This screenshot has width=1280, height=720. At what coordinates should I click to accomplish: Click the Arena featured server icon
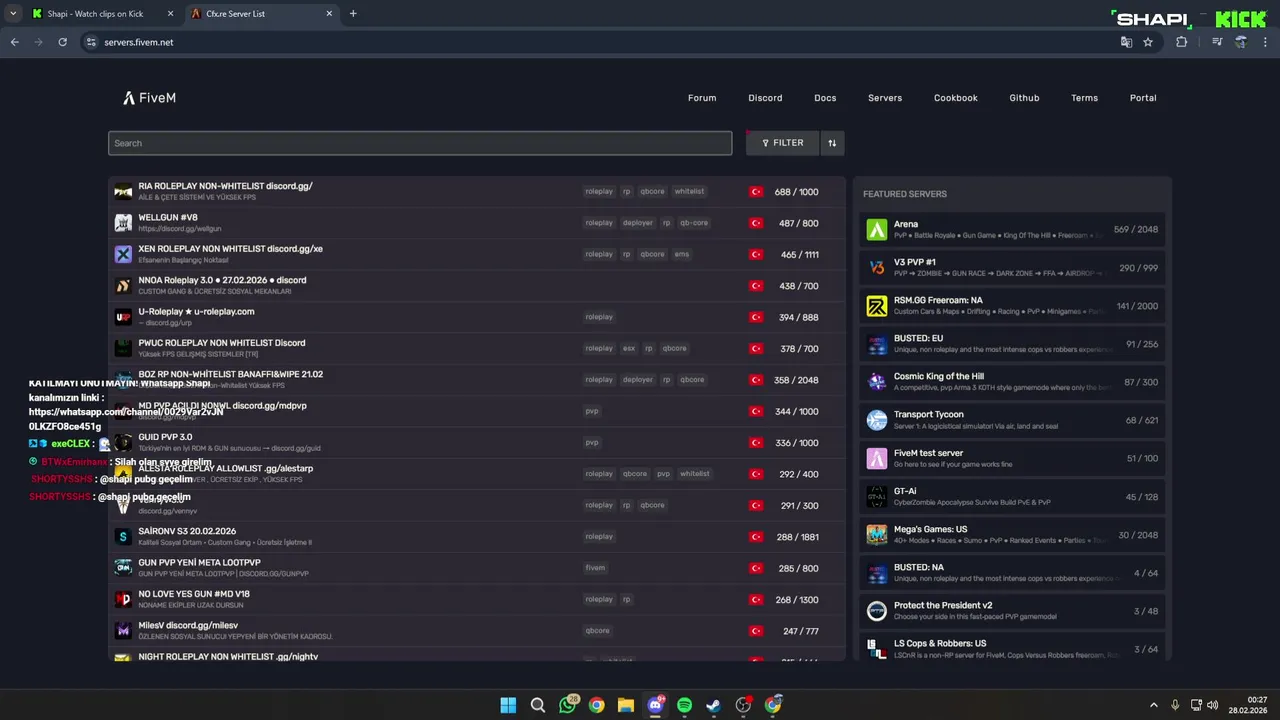(877, 230)
